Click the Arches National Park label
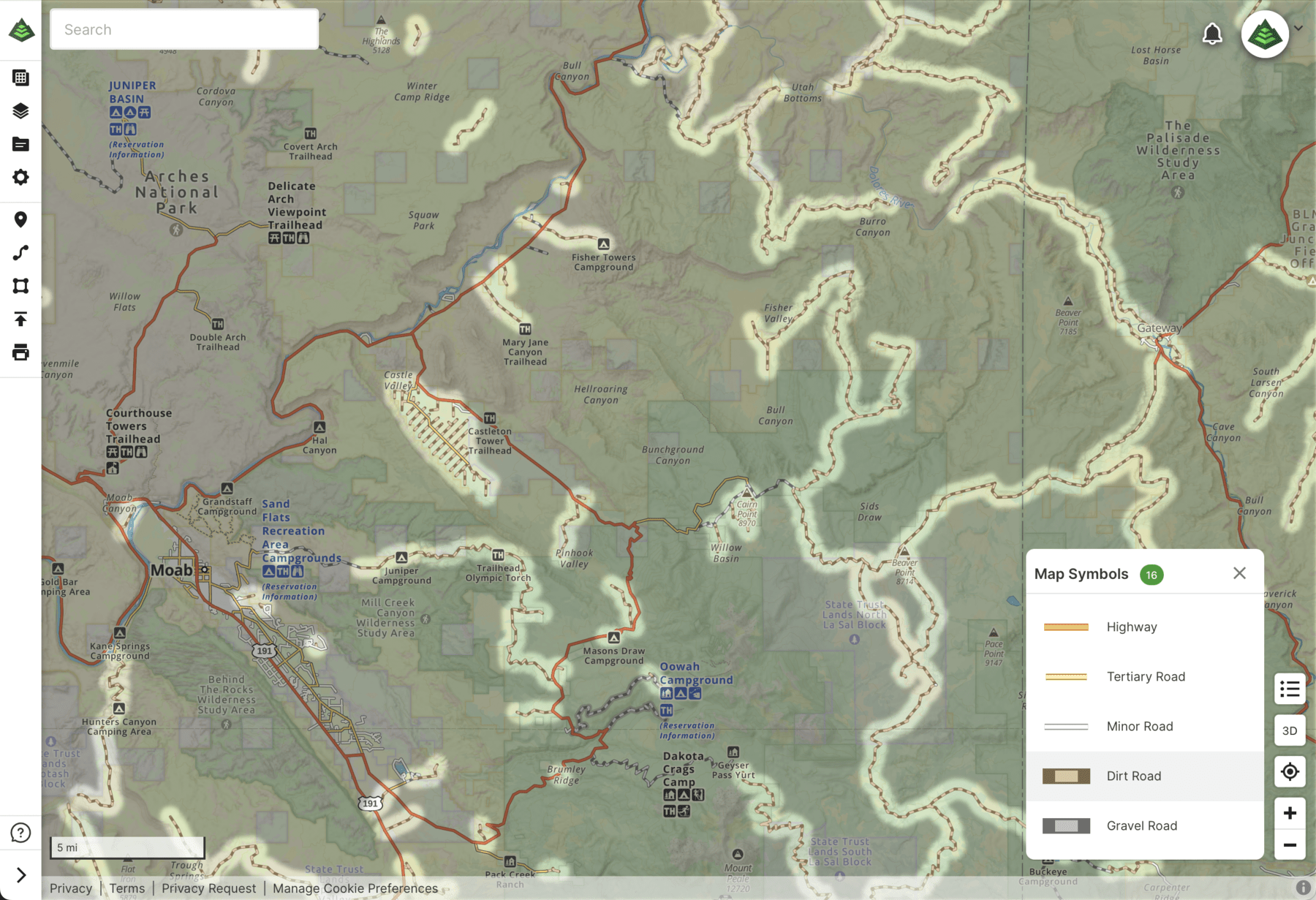This screenshot has width=1316, height=900. click(177, 192)
